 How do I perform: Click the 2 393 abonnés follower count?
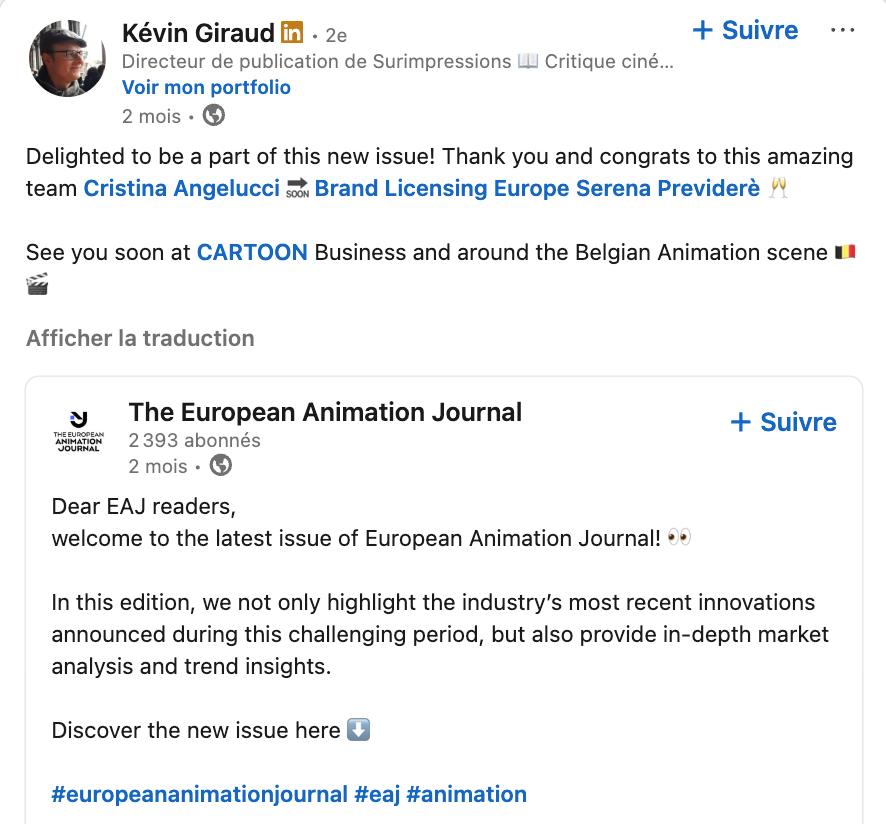[194, 440]
